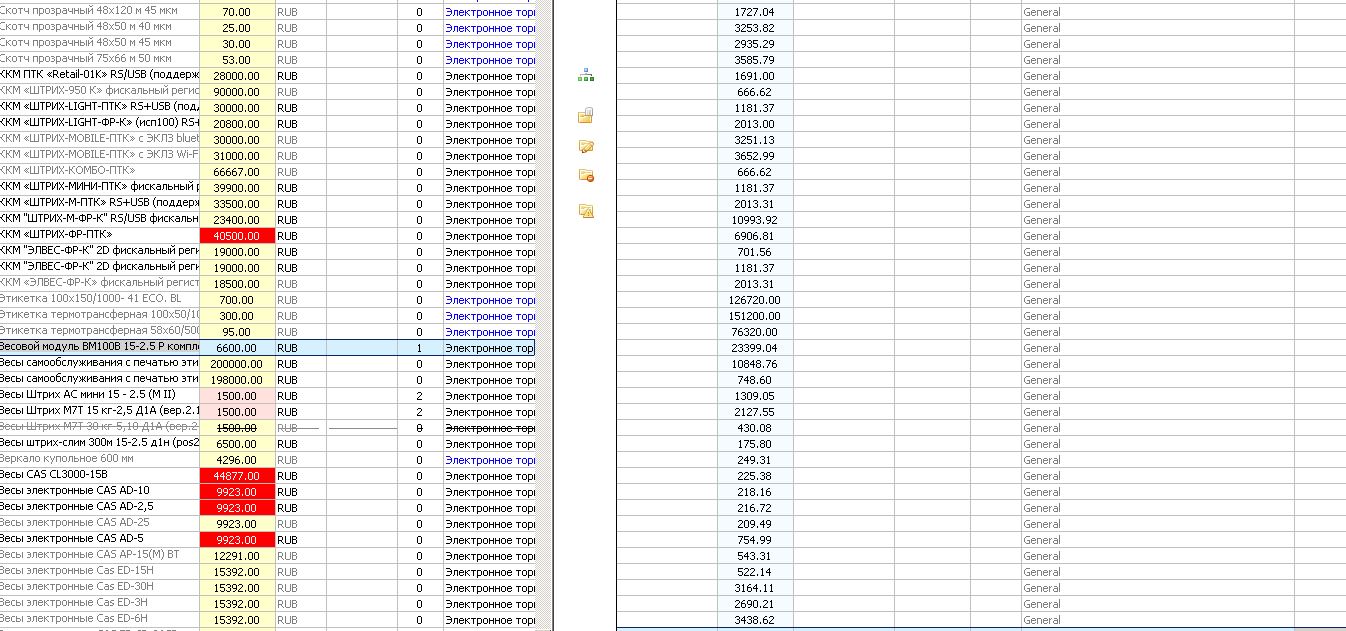This screenshot has width=1346, height=631.
Task: Click value 430.08 in right table
Action: click(755, 428)
